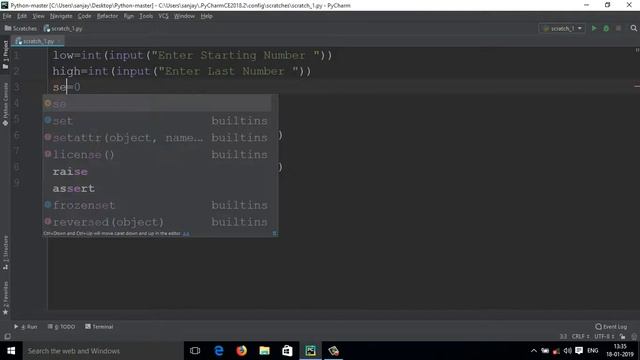Viewport: 640px width, 360px height.
Task: Open the notification center icon
Action: click(579, 351)
